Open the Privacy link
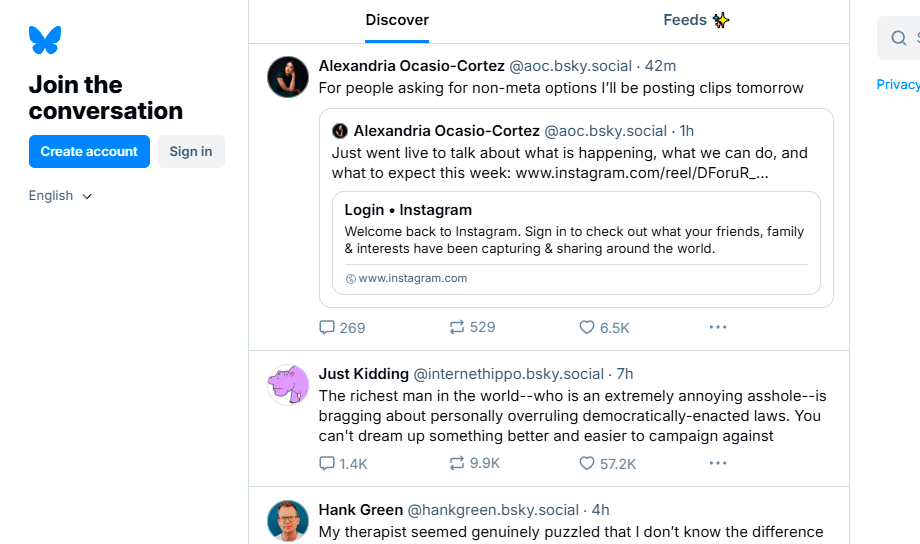This screenshot has width=920, height=544. coord(898,84)
